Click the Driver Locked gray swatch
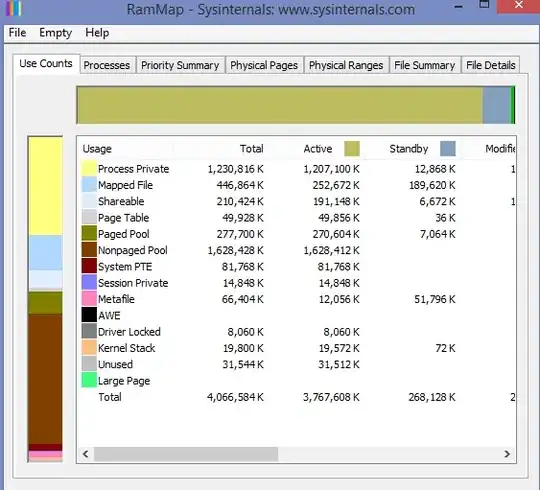Screen dimensions: 540x490 click(x=89, y=332)
